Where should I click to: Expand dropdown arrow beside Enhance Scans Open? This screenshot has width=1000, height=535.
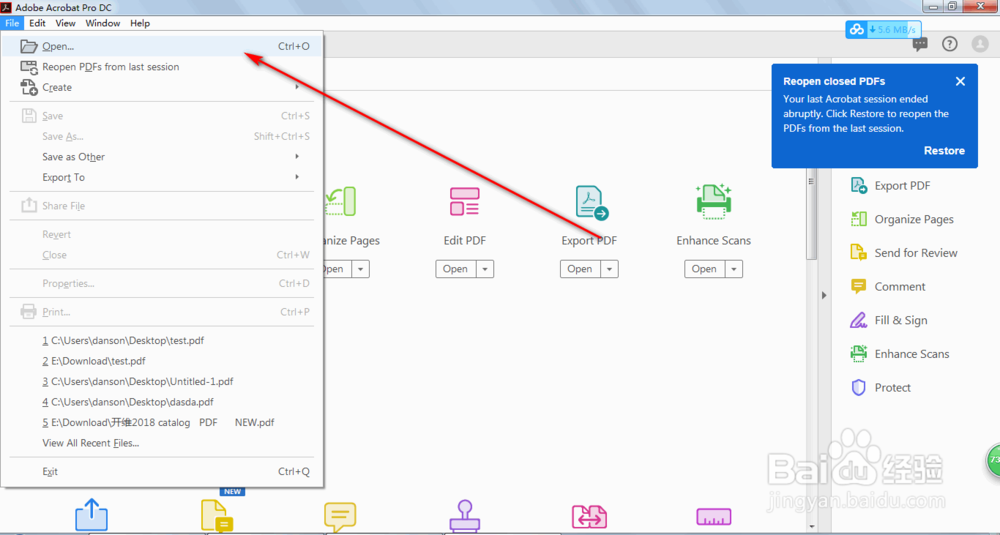coord(734,269)
